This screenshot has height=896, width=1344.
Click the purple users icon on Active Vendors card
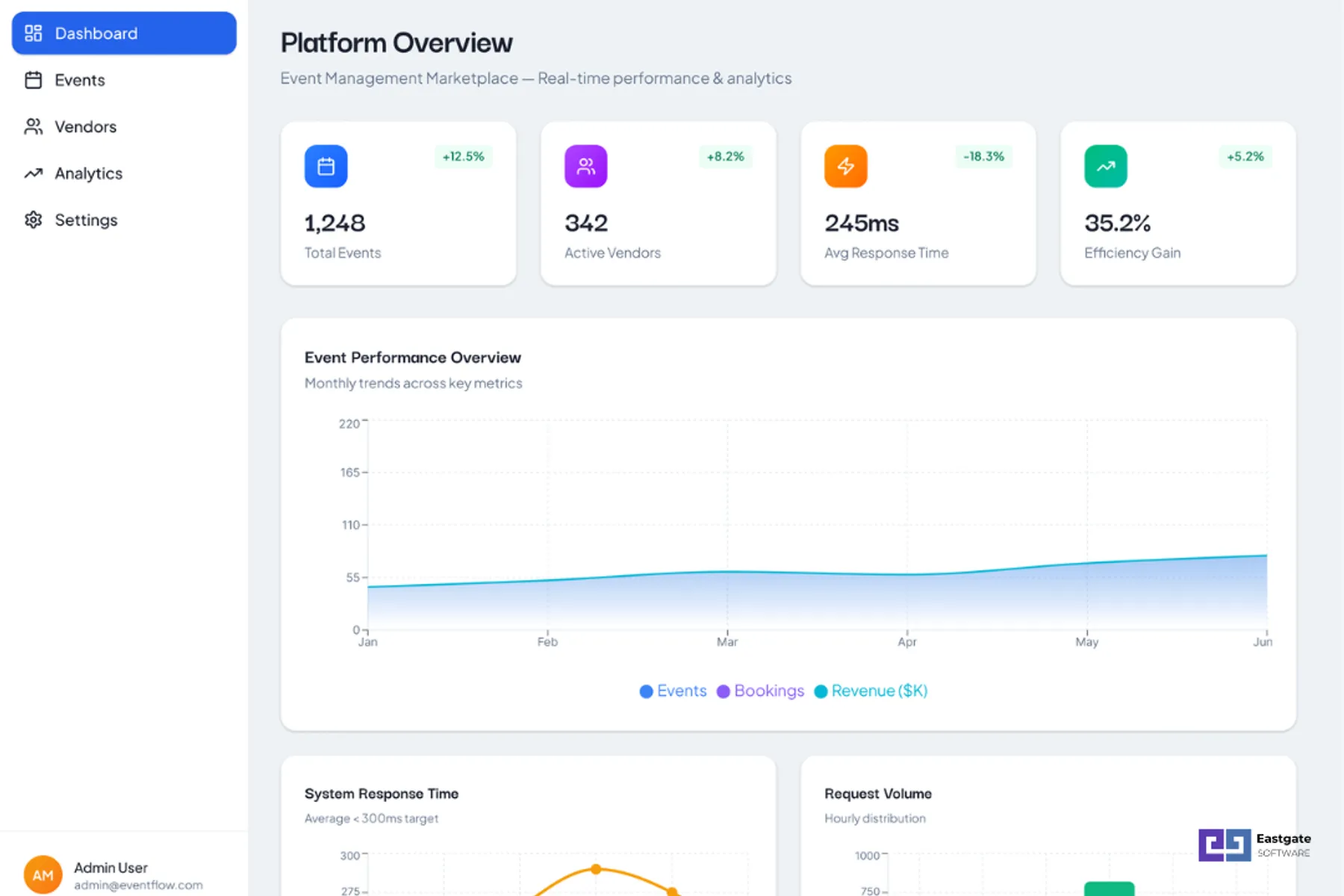click(586, 166)
